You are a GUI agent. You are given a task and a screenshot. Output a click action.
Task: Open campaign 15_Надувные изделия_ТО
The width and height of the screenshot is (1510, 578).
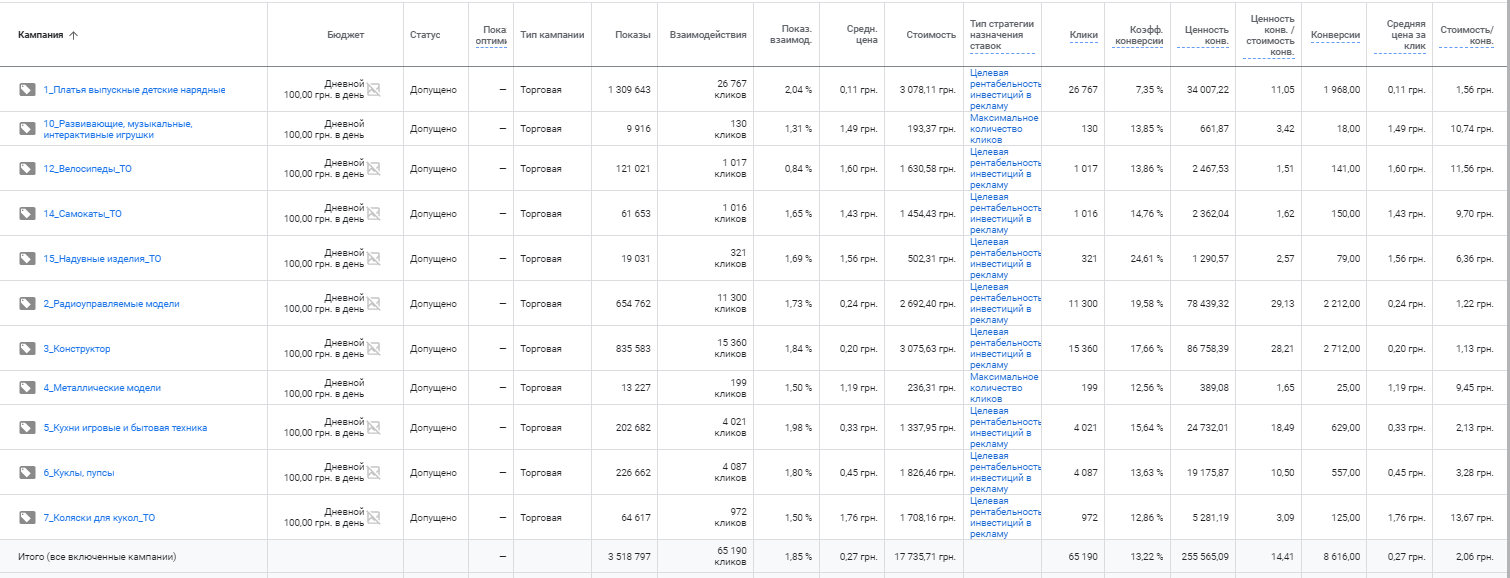[x=102, y=259]
